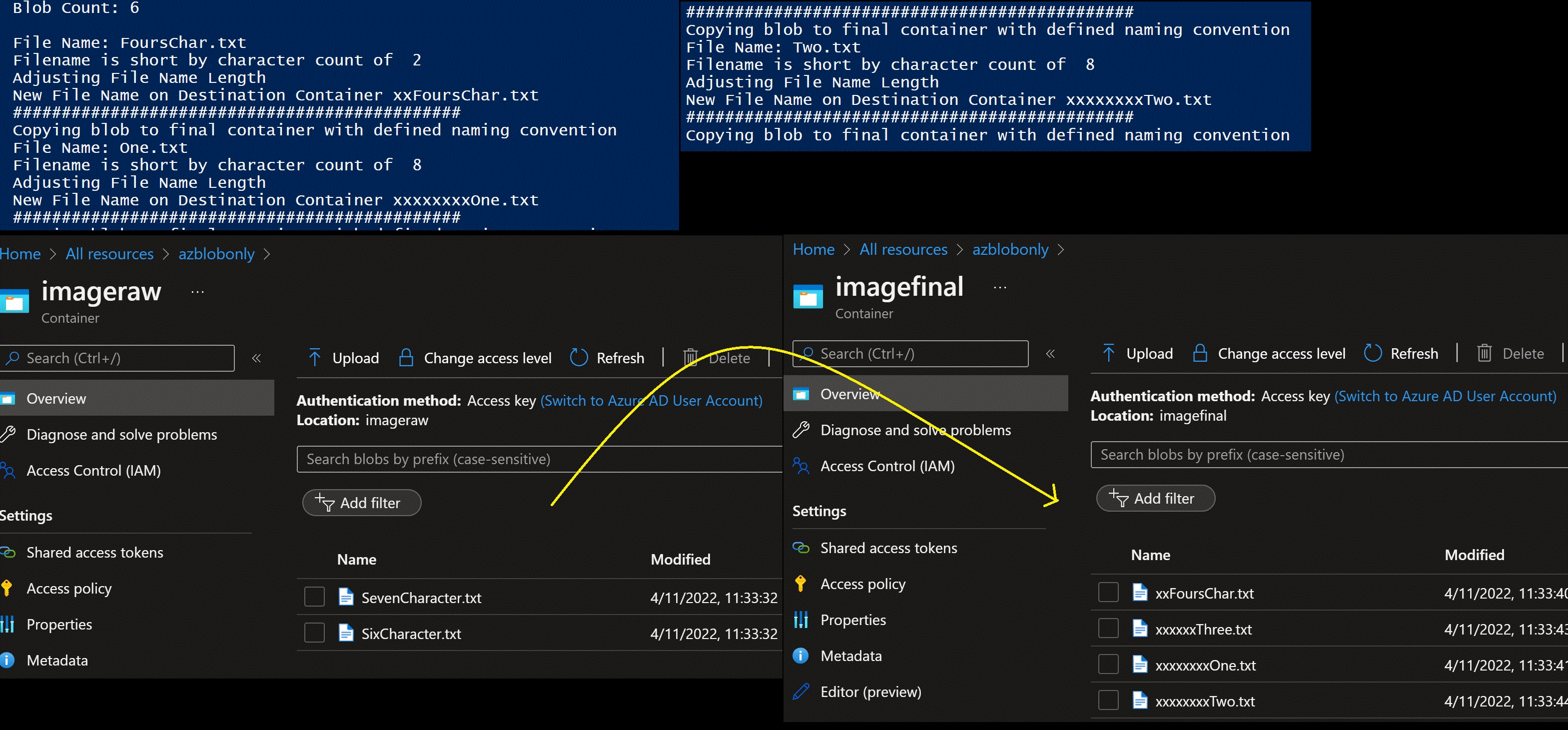Image resolution: width=1568 pixels, height=730 pixels.
Task: Collapse imagefinal search pane using double chevron
Action: click(x=1051, y=354)
